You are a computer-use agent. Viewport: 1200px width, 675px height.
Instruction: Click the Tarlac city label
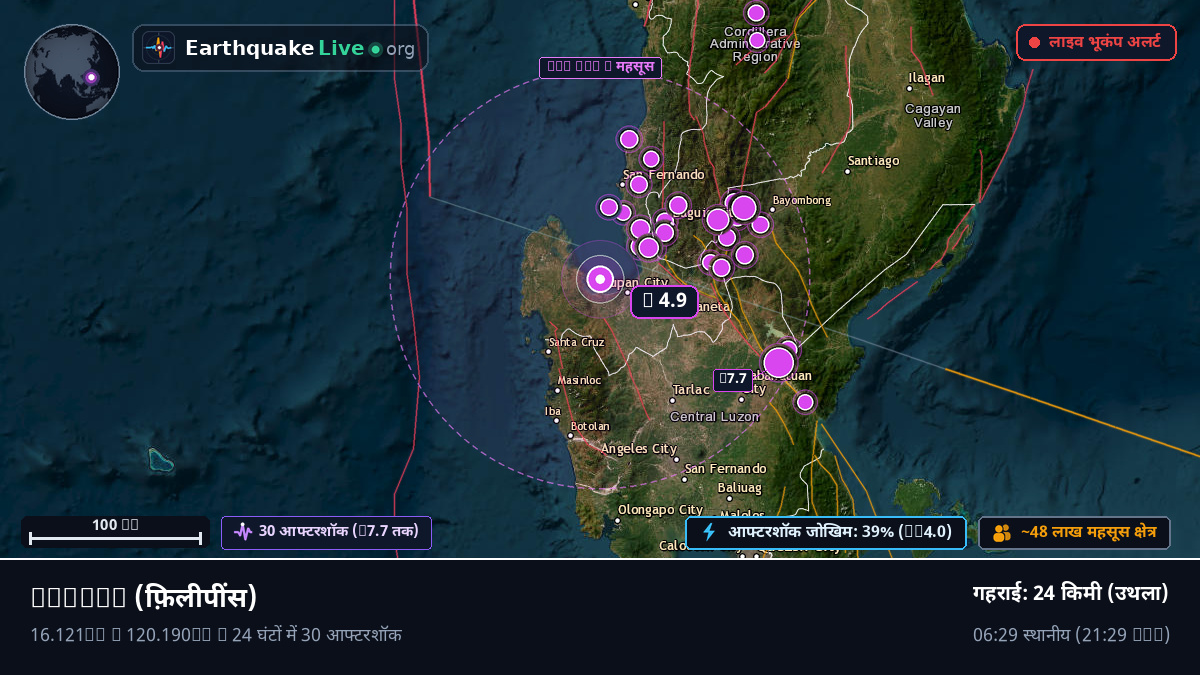point(690,390)
